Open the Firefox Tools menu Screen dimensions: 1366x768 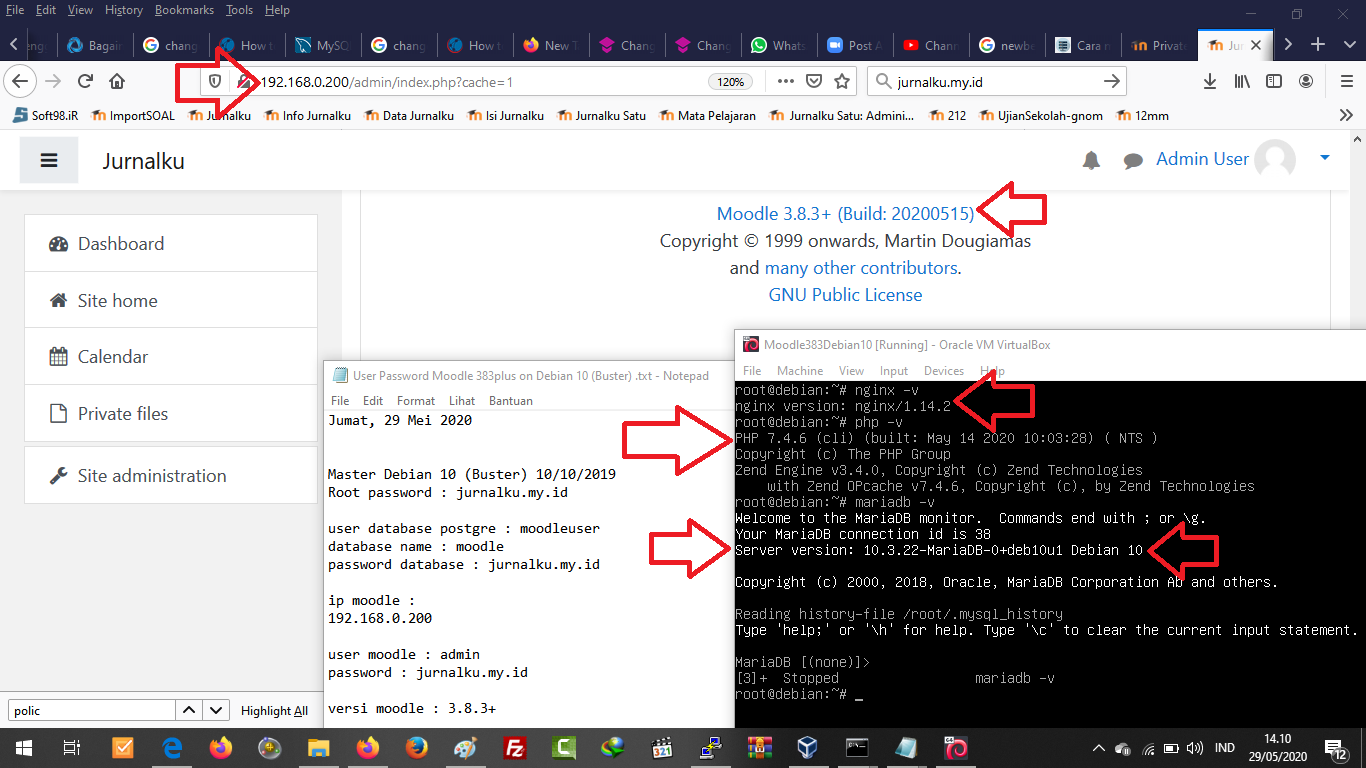239,10
